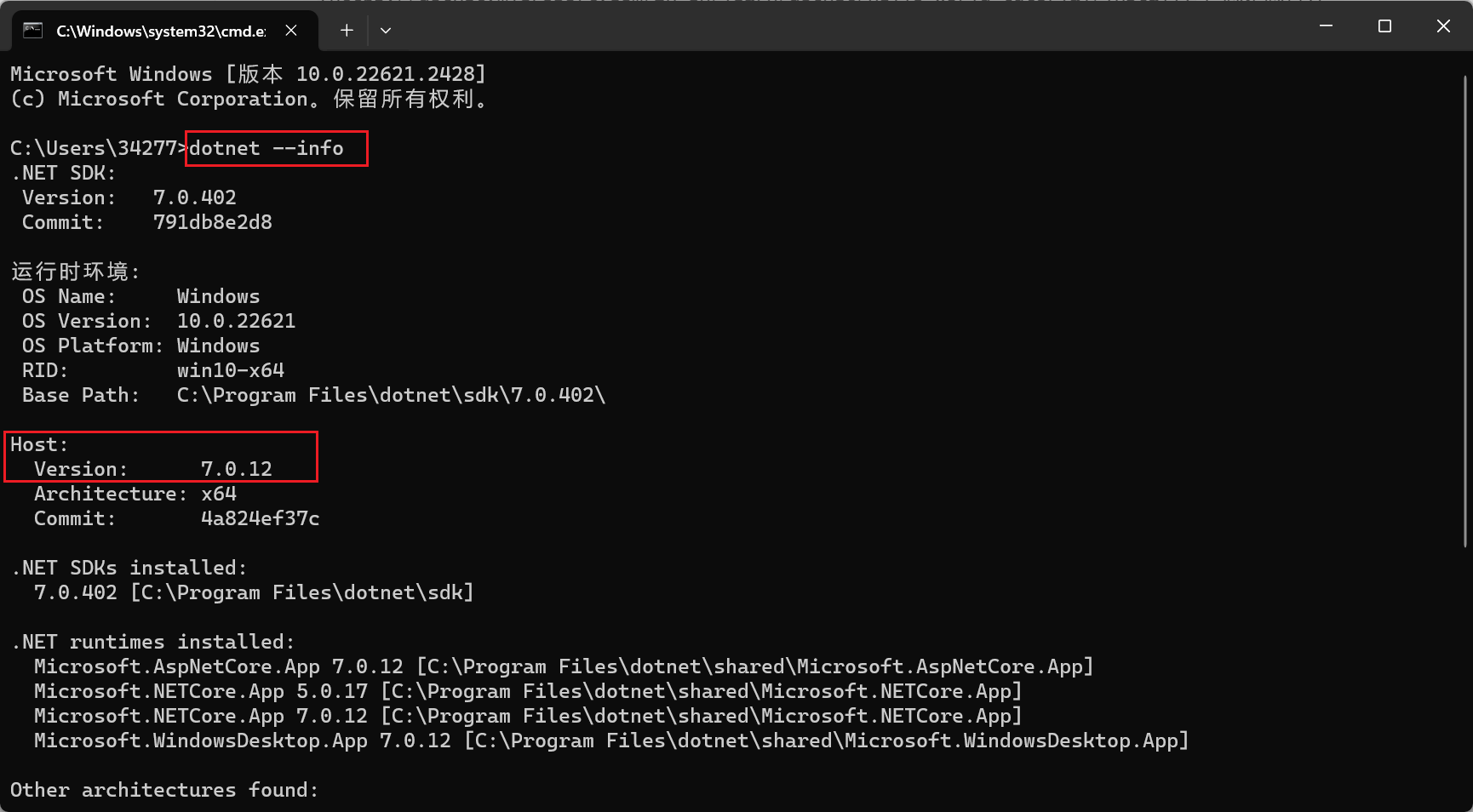
Task: Minimize the terminal window
Action: pos(1326,26)
